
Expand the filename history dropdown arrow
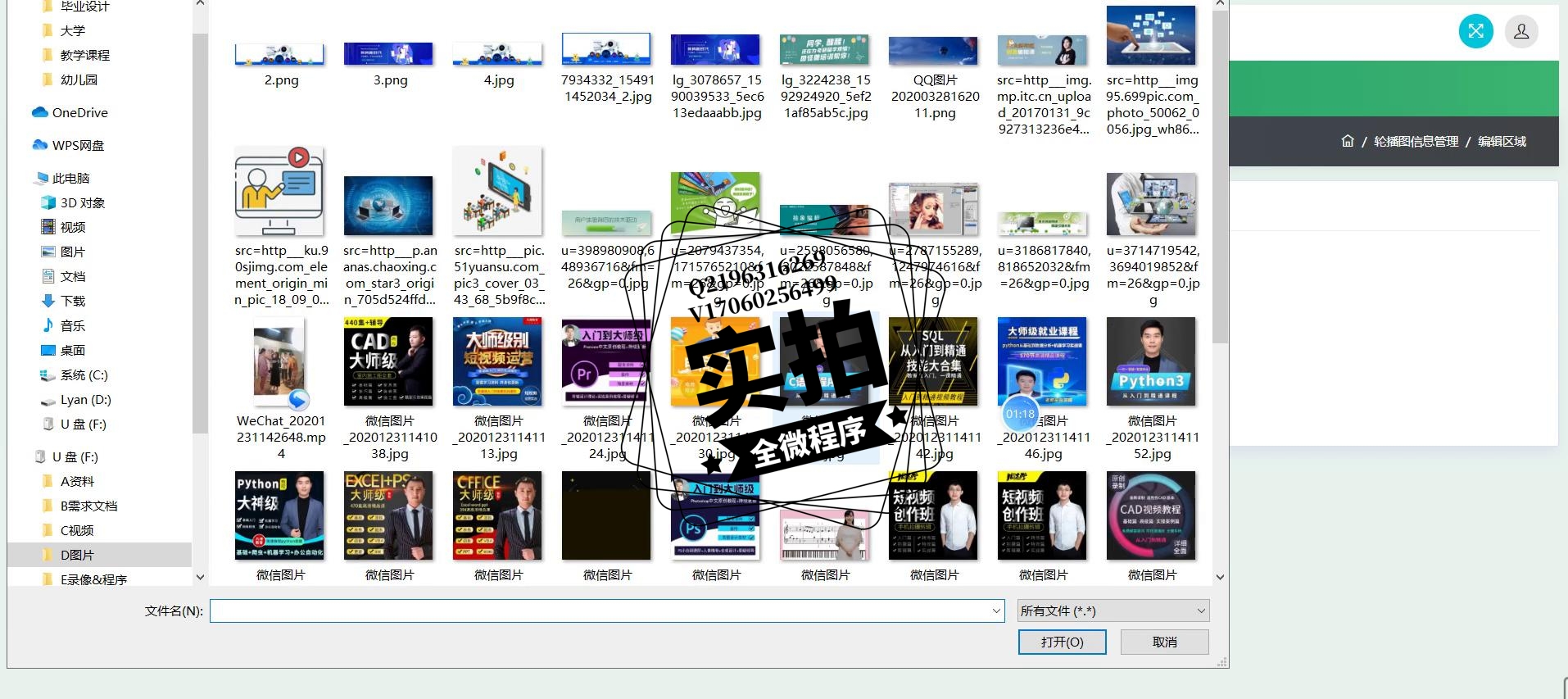click(x=996, y=610)
